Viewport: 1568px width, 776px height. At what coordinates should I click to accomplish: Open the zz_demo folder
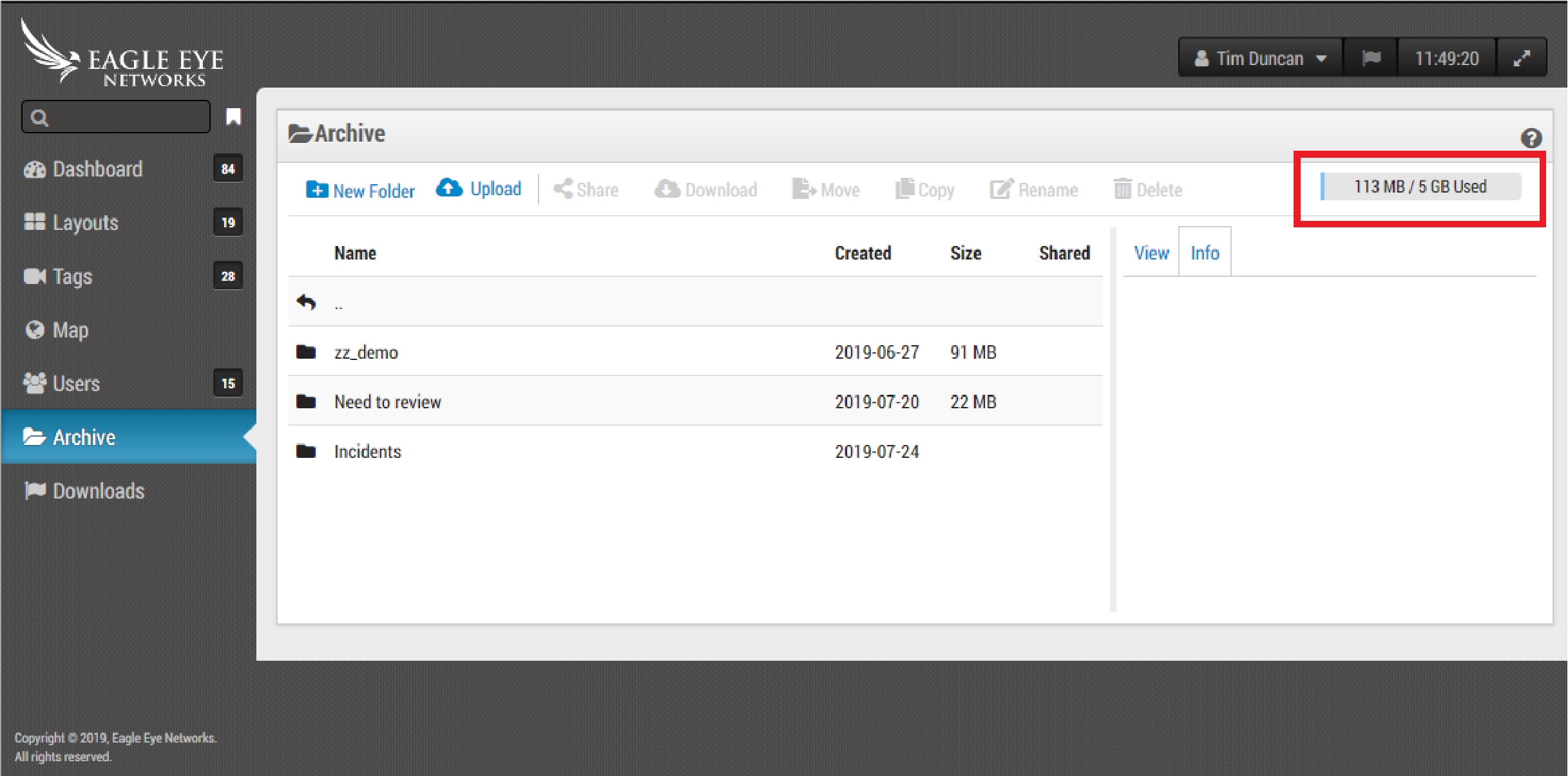click(x=365, y=352)
